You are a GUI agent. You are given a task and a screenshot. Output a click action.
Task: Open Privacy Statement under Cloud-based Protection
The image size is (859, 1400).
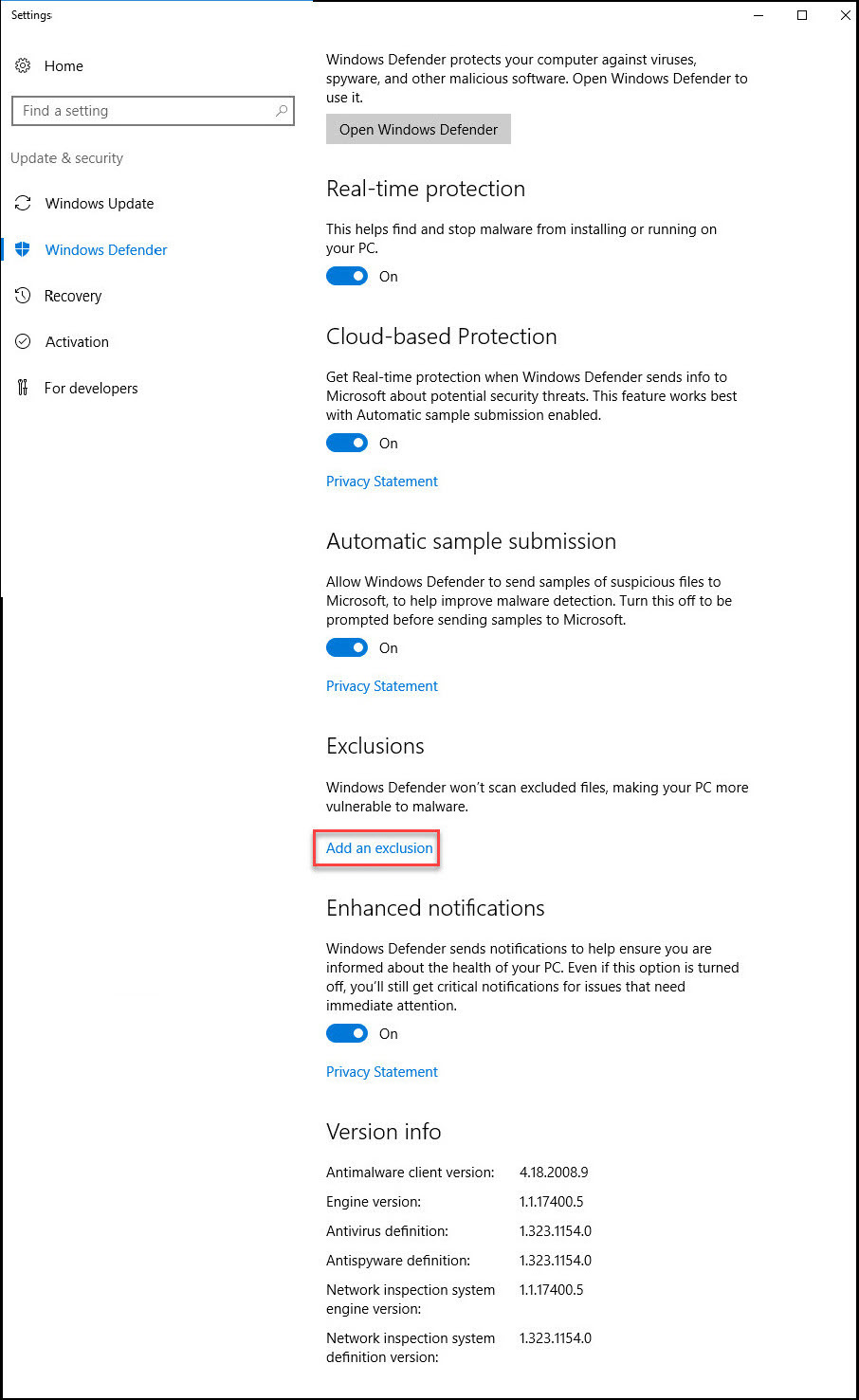381,481
